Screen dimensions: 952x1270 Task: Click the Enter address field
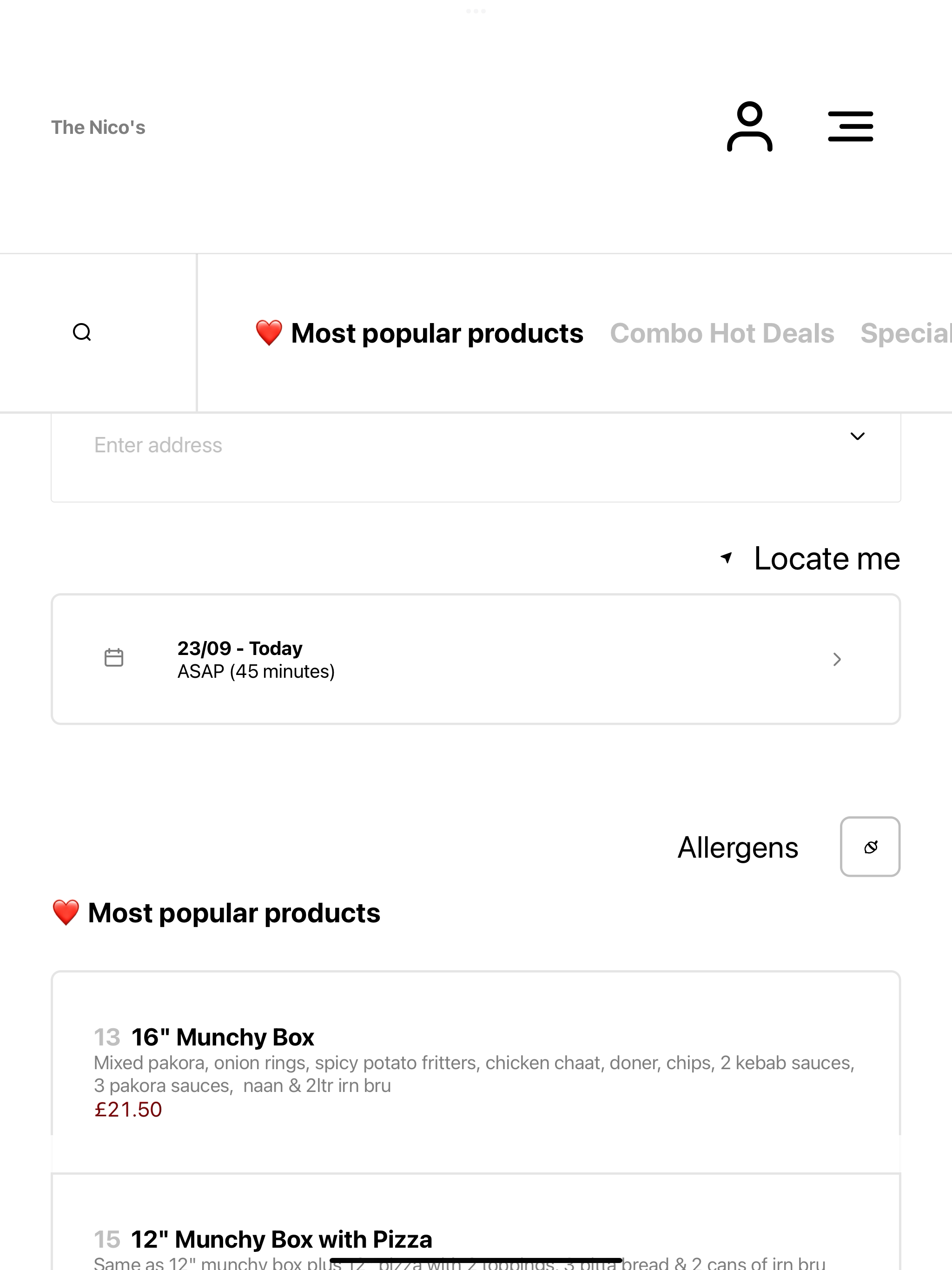point(476,457)
